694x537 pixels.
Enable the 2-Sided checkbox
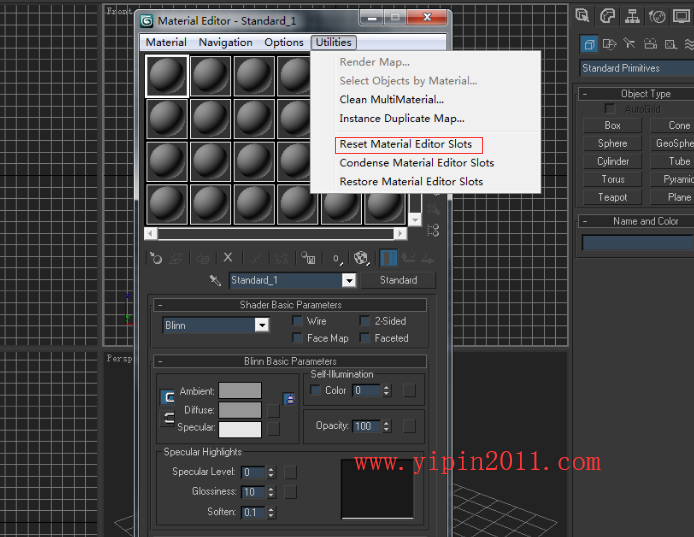(x=365, y=321)
